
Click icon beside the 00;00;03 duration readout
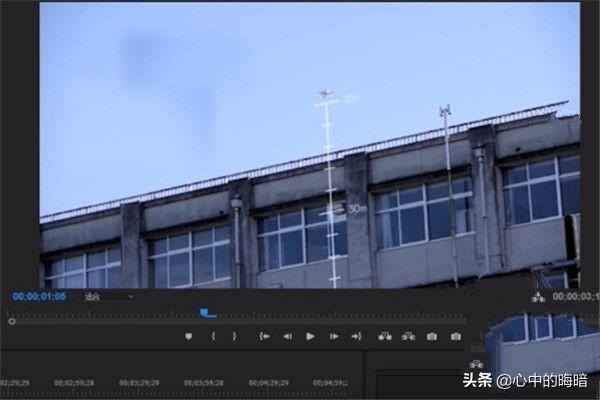coord(538,297)
